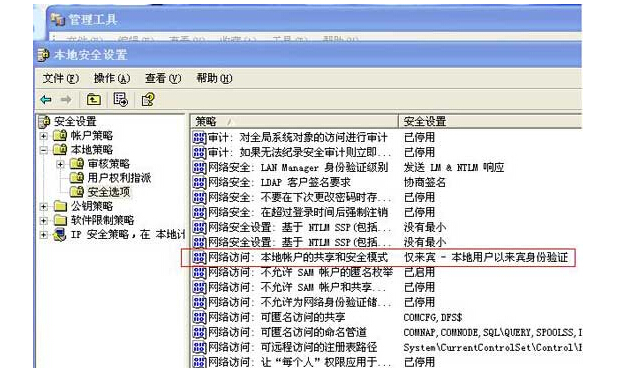Open the 文件(F) menu

click(60, 78)
